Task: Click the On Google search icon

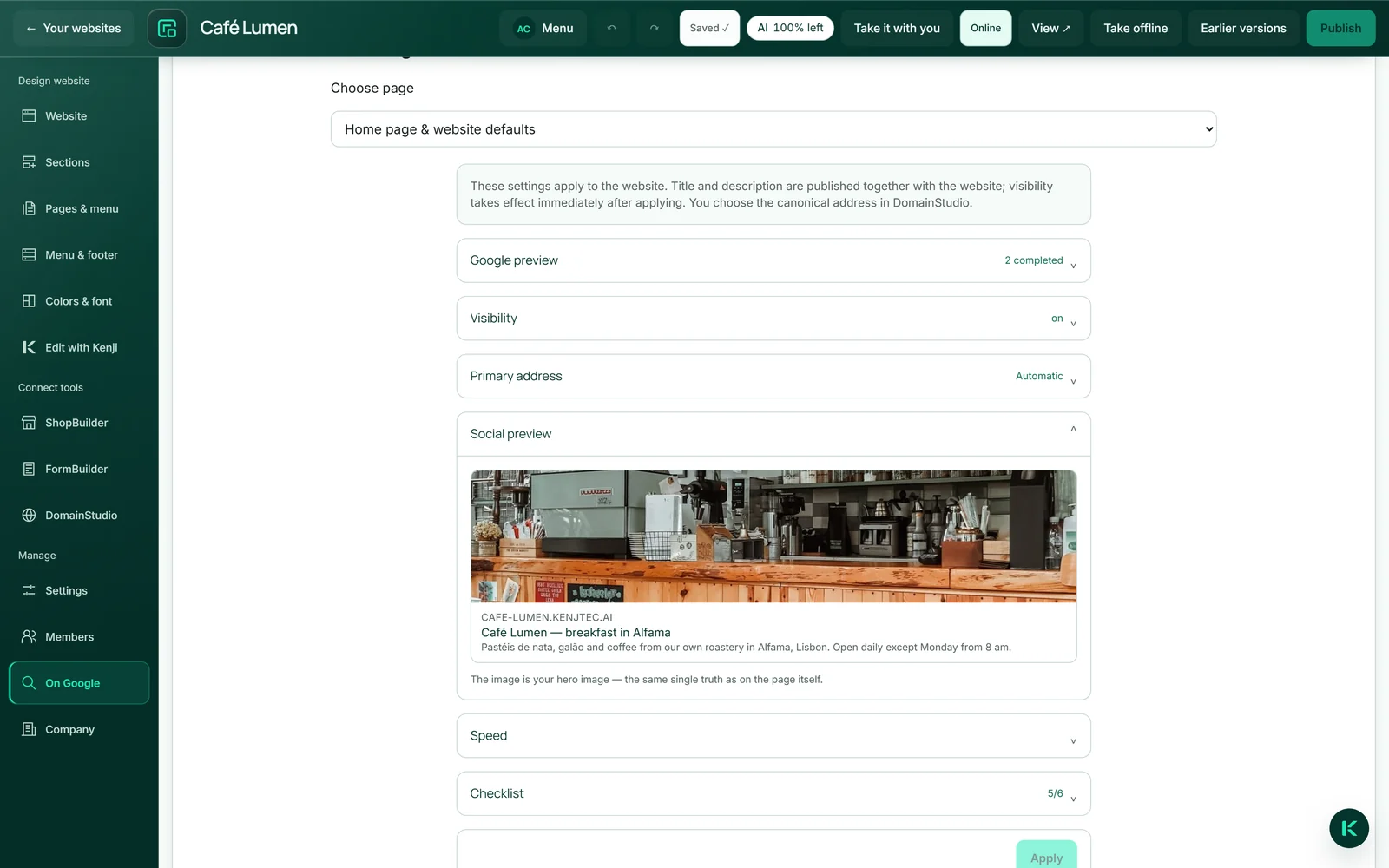Action: (x=29, y=683)
